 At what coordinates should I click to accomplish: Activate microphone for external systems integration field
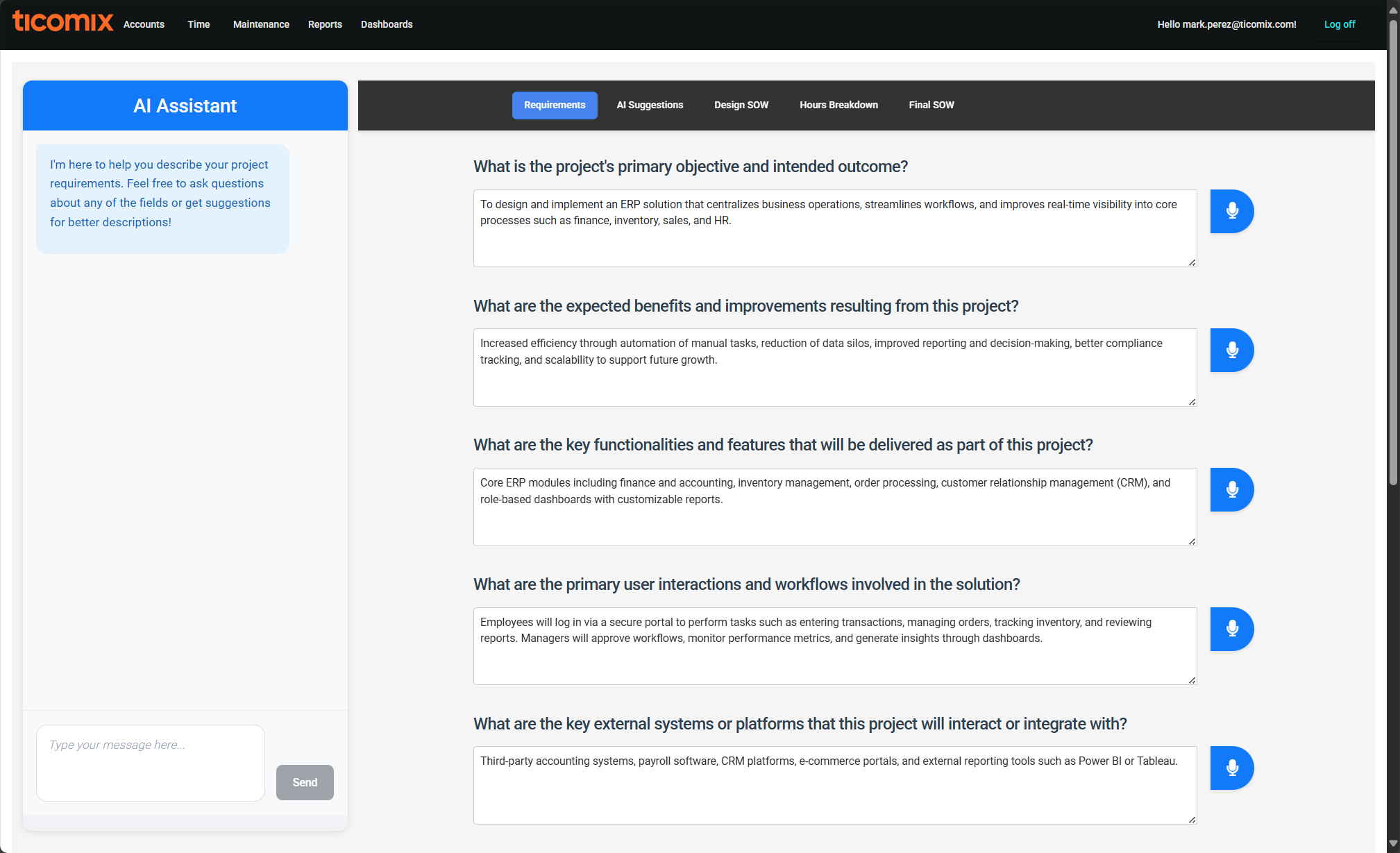[x=1231, y=768]
